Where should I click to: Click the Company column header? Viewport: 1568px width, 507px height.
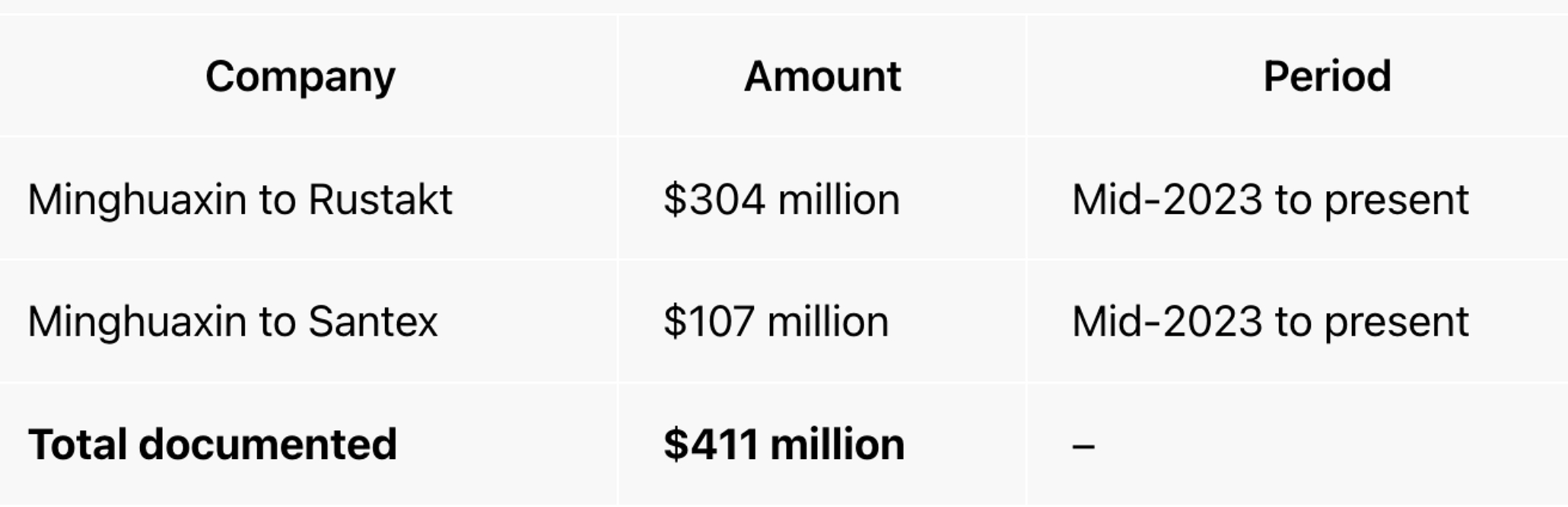coord(301,77)
